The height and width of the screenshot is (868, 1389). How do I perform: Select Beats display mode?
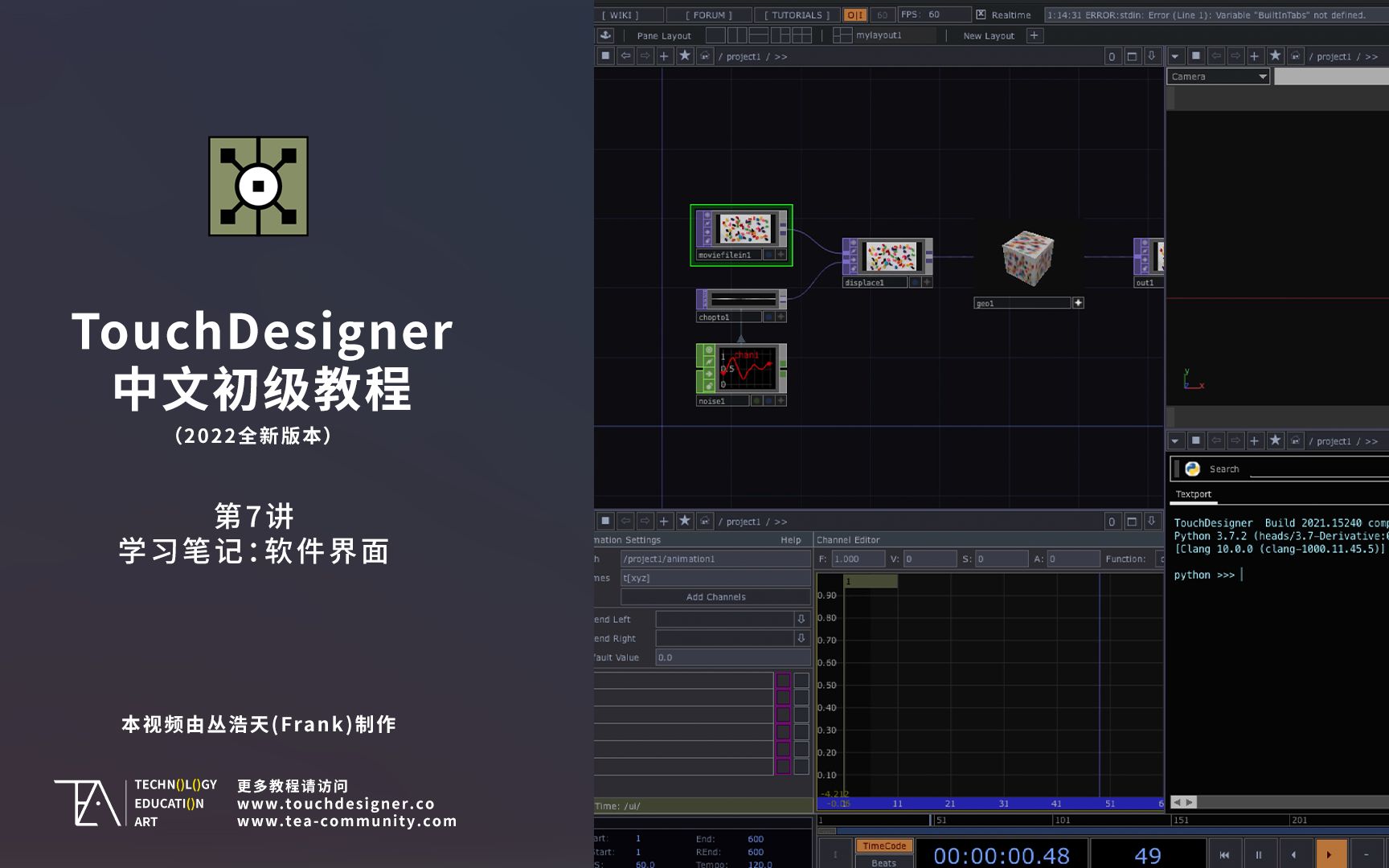884,862
